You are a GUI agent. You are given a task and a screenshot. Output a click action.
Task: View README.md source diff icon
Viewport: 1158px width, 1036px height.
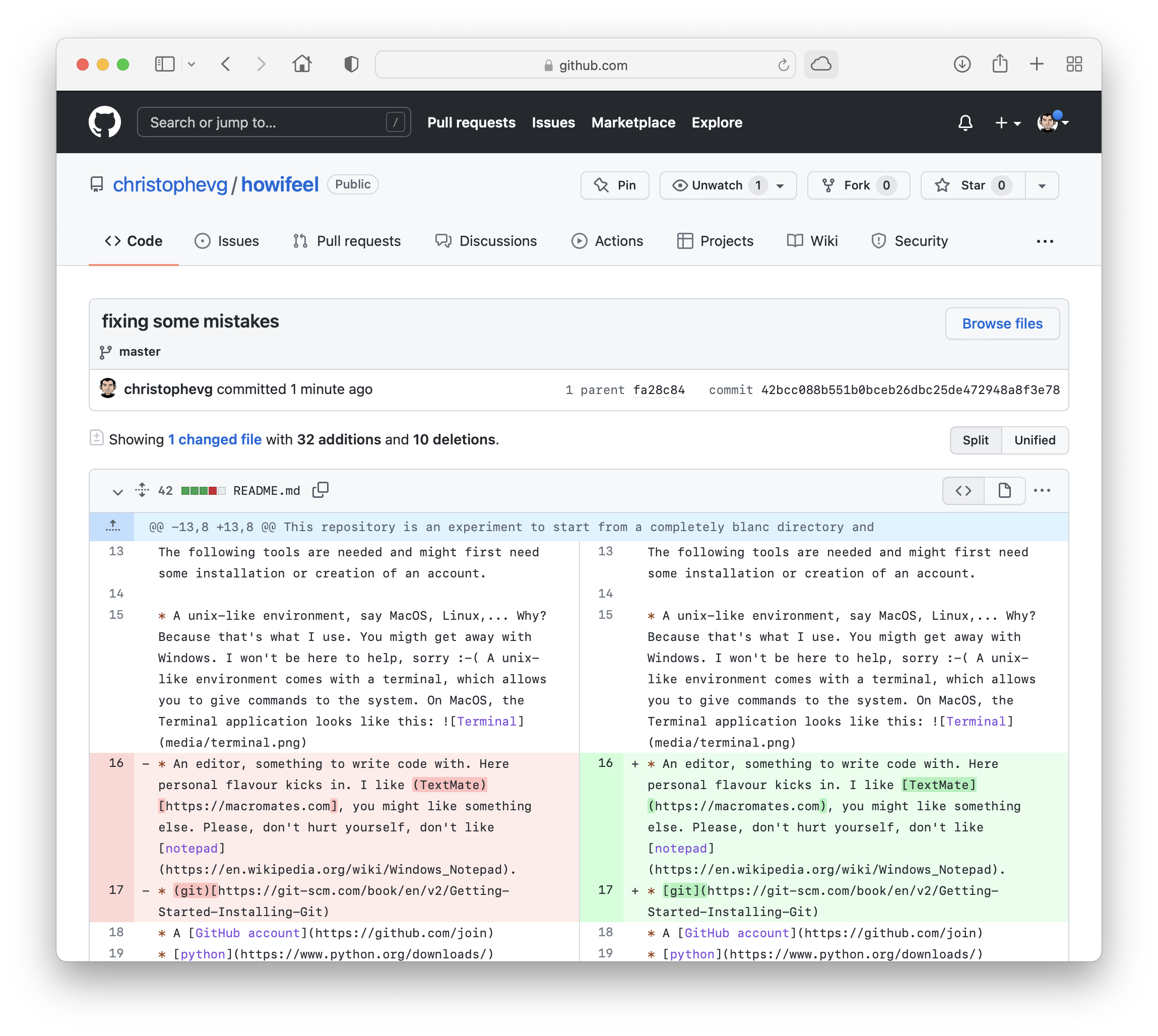pos(963,491)
